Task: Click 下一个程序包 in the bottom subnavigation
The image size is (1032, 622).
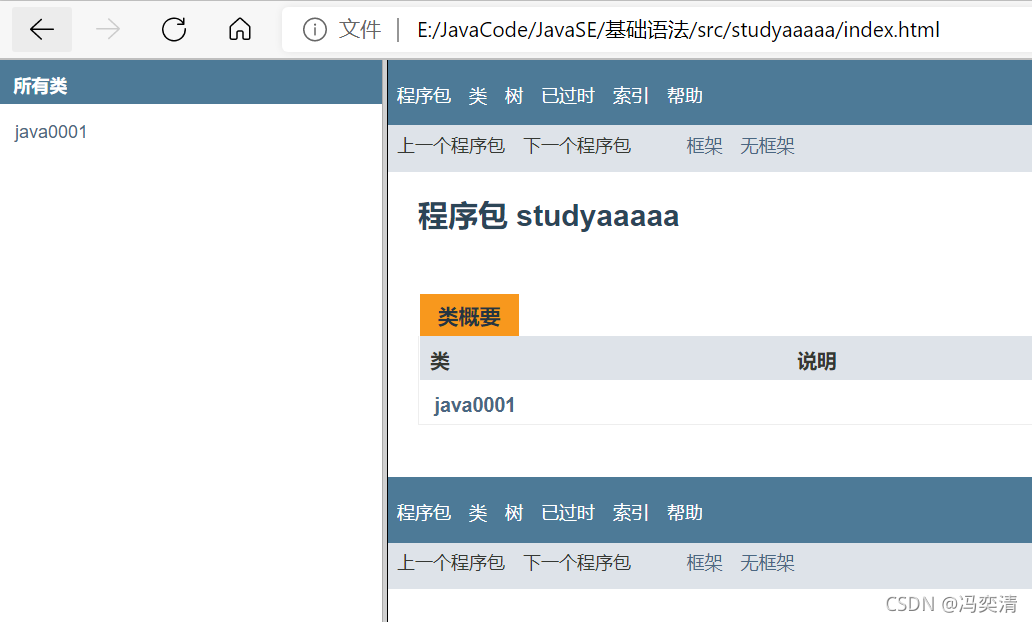Action: (x=577, y=562)
